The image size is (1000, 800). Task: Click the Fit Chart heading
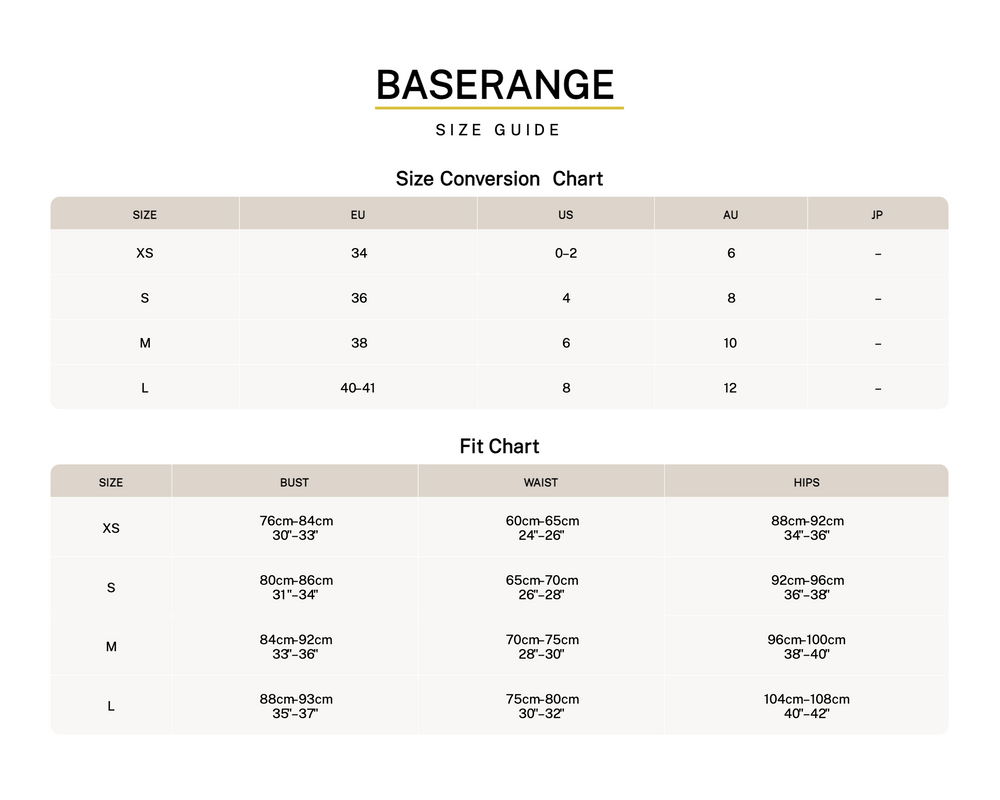point(499,447)
